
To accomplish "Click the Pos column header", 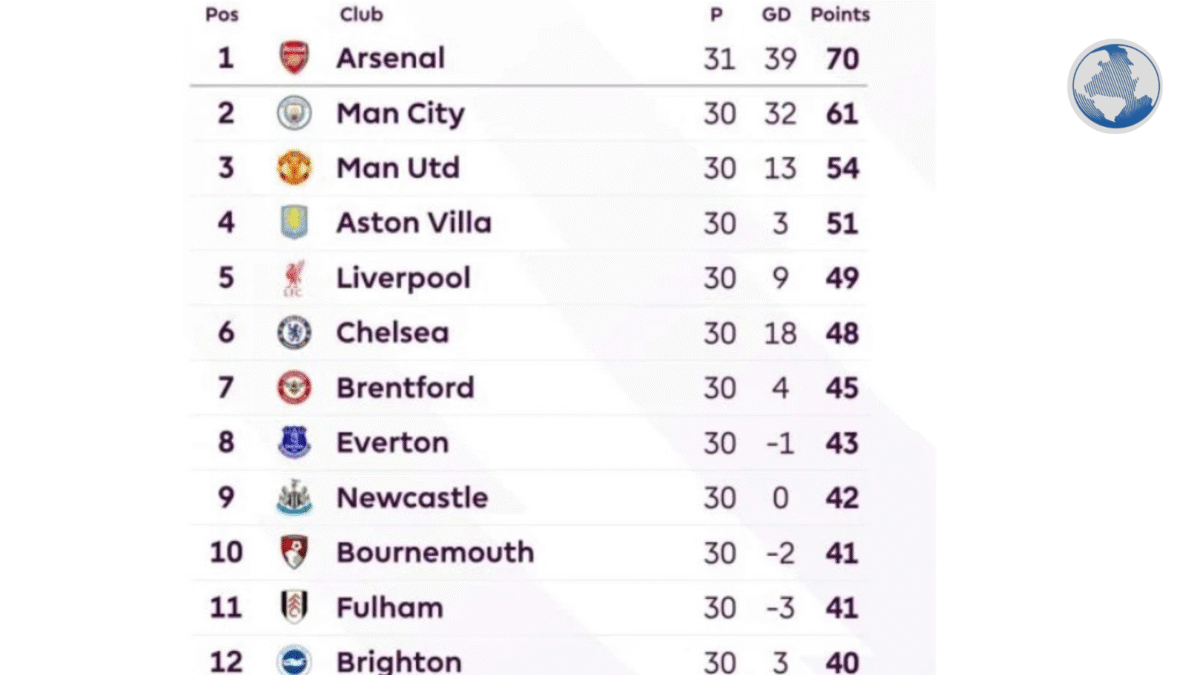I will pyautogui.click(x=222, y=15).
